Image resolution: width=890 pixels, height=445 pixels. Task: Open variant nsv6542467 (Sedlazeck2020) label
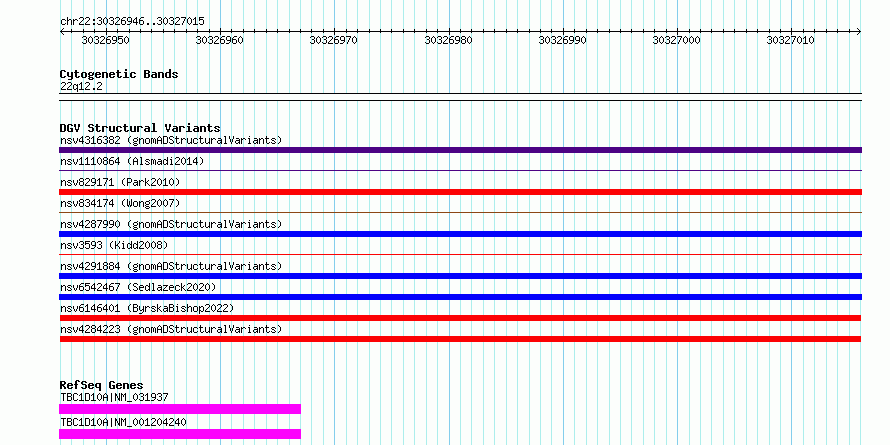pos(138,287)
